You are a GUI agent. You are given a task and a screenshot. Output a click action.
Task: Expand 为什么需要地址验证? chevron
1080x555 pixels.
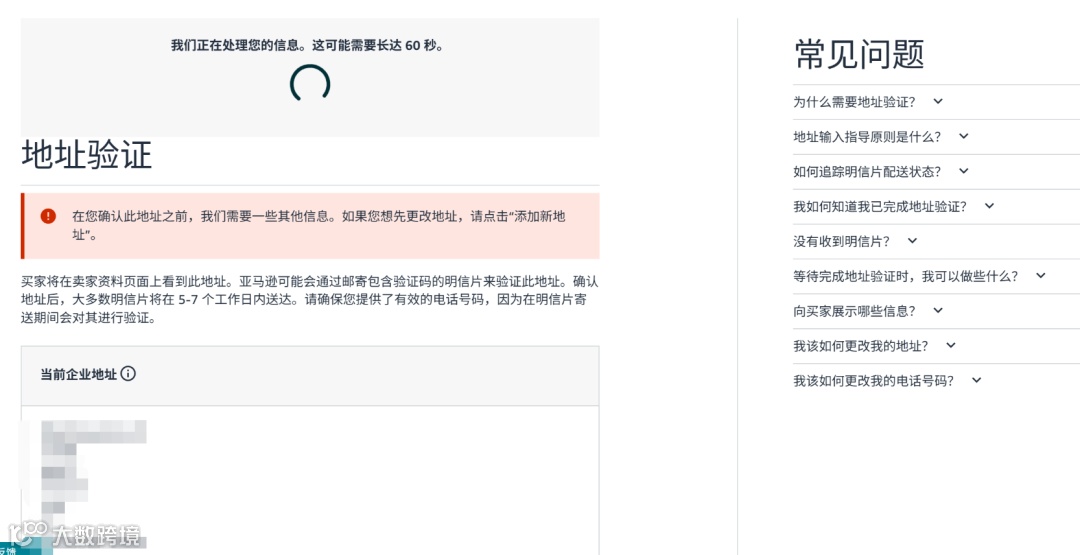[x=937, y=101]
